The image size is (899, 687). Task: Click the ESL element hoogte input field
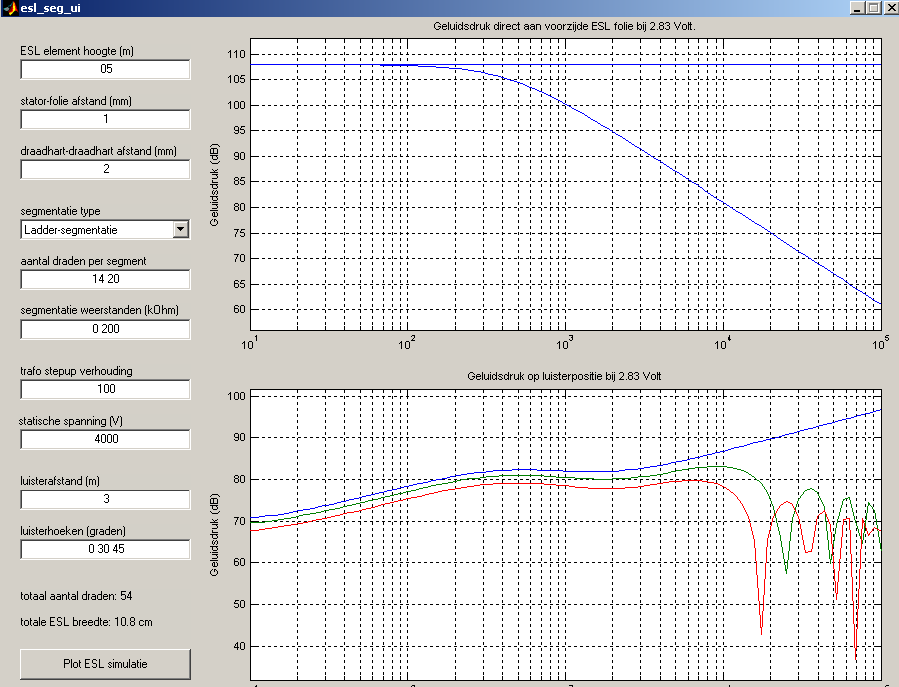(105, 69)
